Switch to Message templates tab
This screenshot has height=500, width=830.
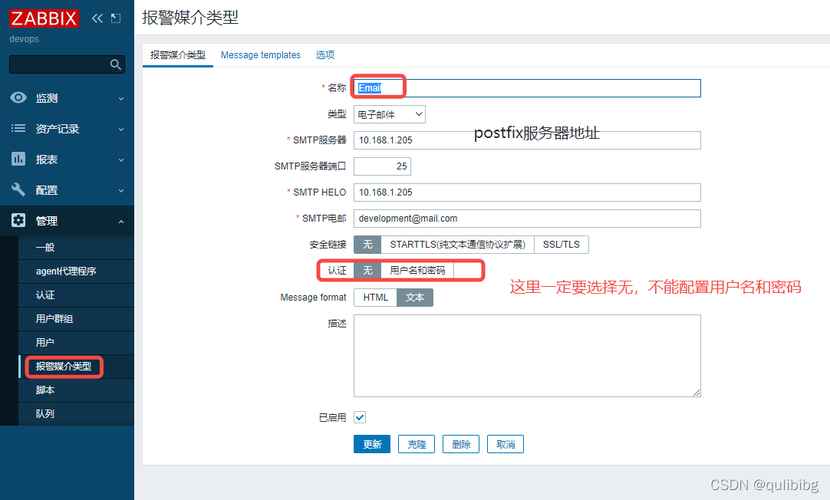coord(260,55)
